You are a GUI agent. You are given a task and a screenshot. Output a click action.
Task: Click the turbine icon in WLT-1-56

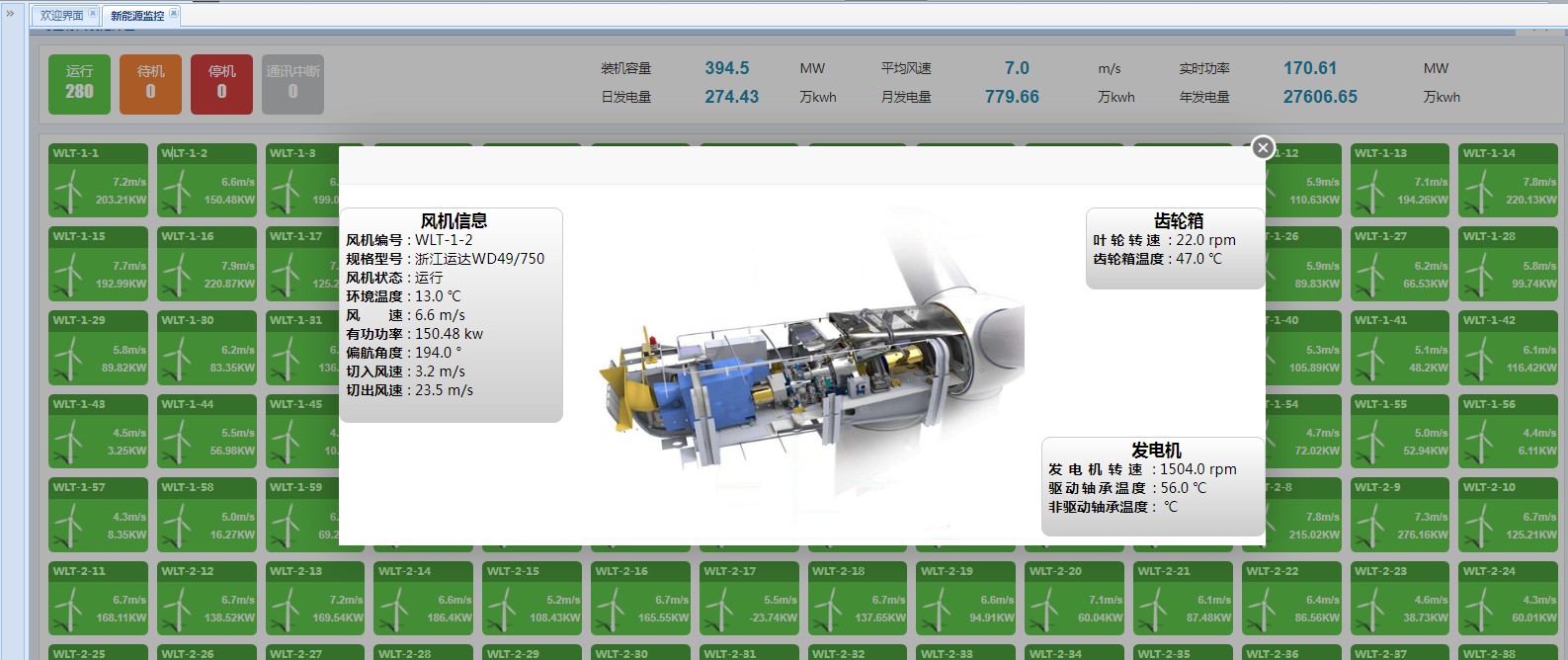coord(1478,442)
